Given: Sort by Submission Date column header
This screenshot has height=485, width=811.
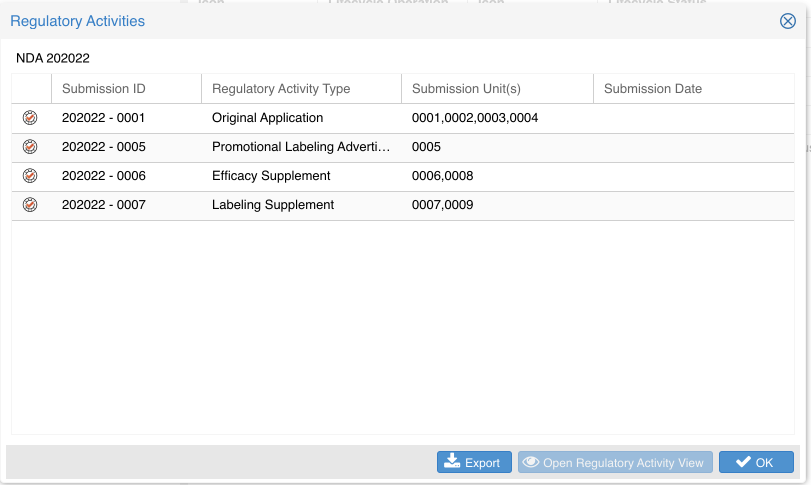Looking at the screenshot, I should (653, 89).
